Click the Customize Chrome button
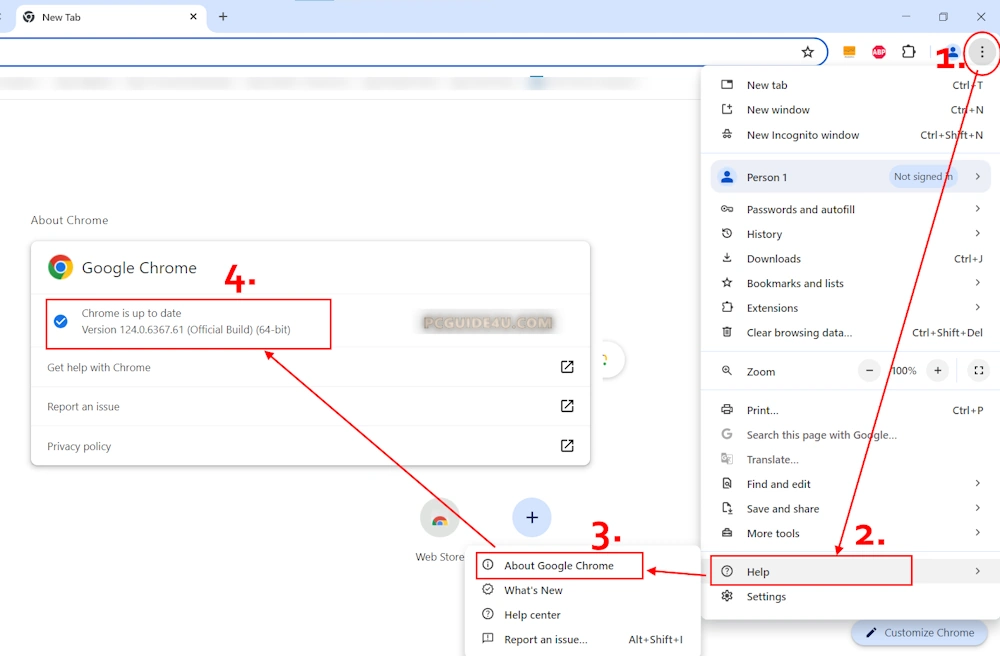1000x656 pixels. (919, 632)
